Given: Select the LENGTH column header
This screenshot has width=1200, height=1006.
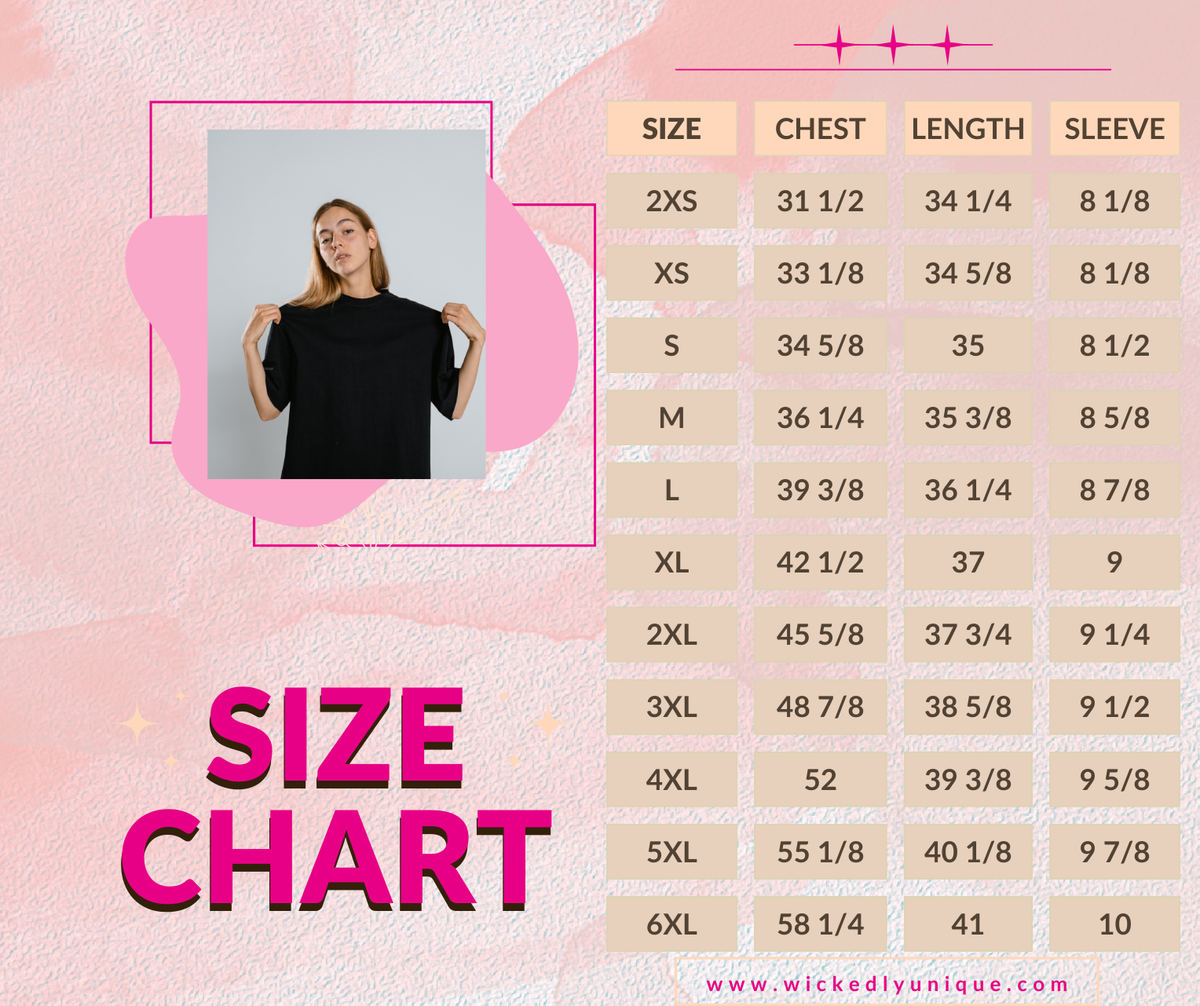Looking at the screenshot, I should [967, 129].
